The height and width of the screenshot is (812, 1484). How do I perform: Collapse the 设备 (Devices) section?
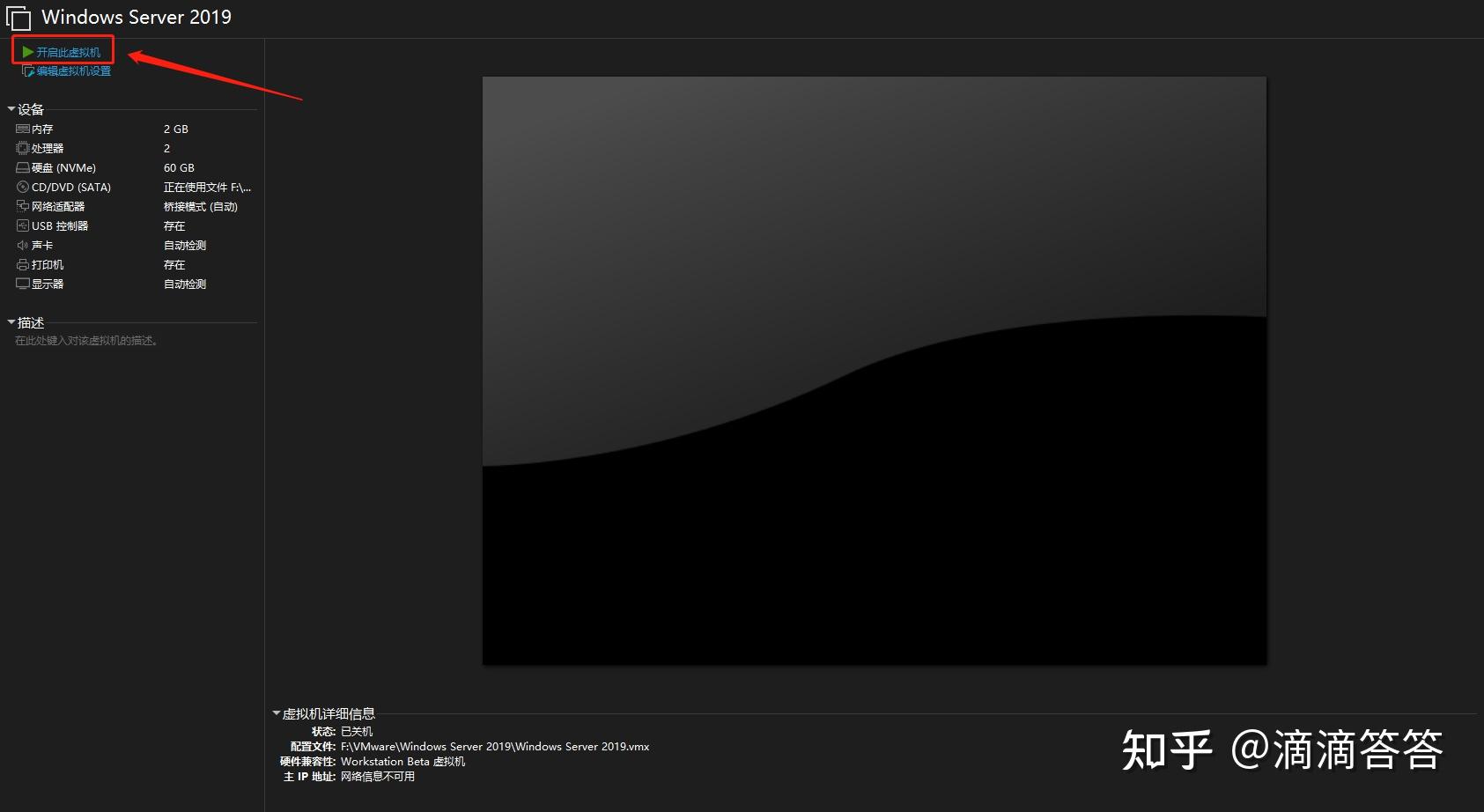pyautogui.click(x=11, y=109)
